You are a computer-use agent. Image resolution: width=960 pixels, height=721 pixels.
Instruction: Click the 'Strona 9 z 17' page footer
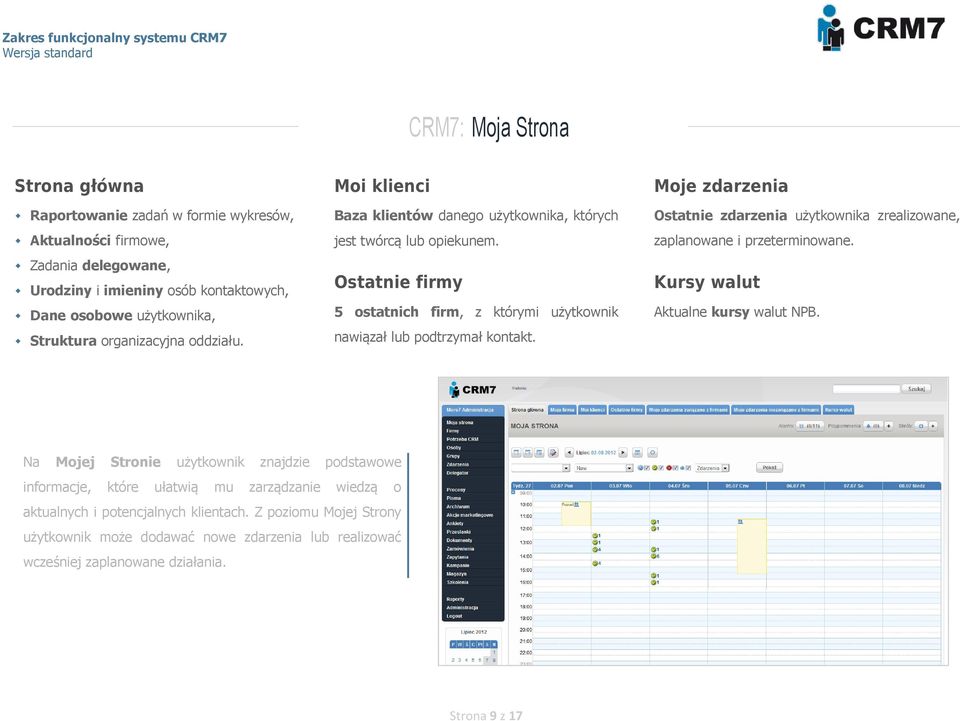(x=486, y=715)
